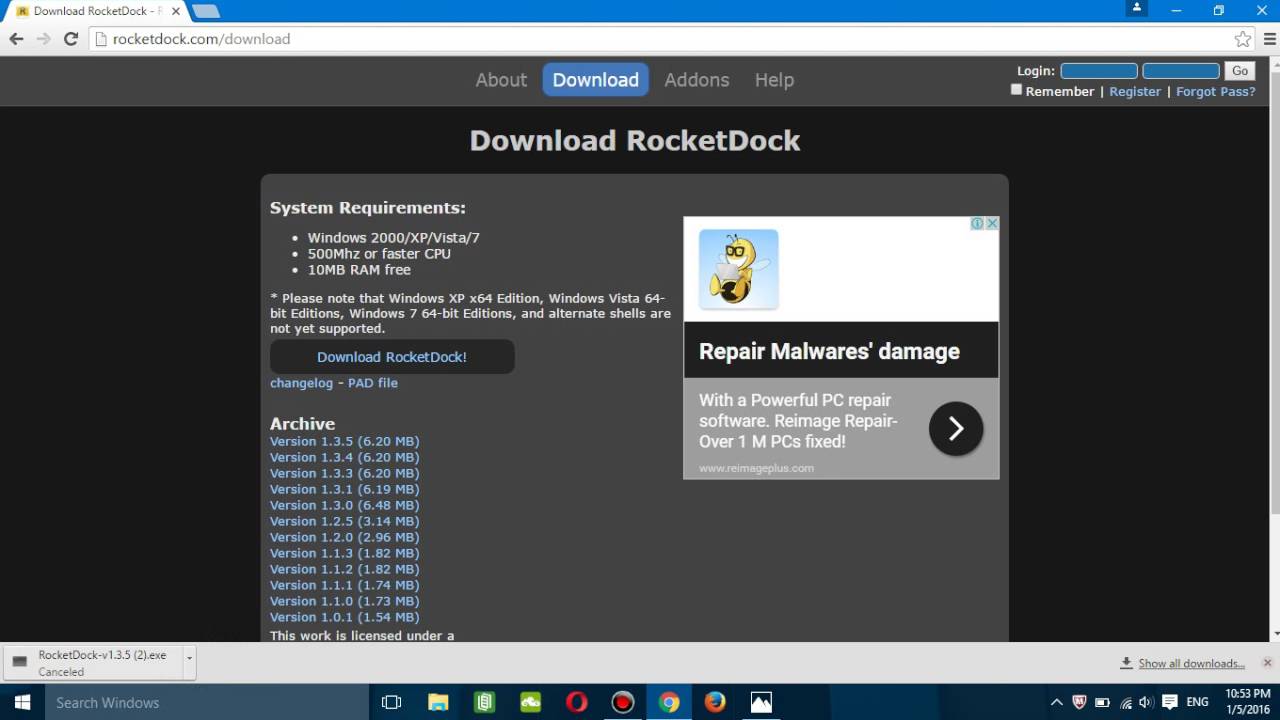Click the bee mascot image in the ad
This screenshot has width=1280, height=720.
pyautogui.click(x=739, y=269)
